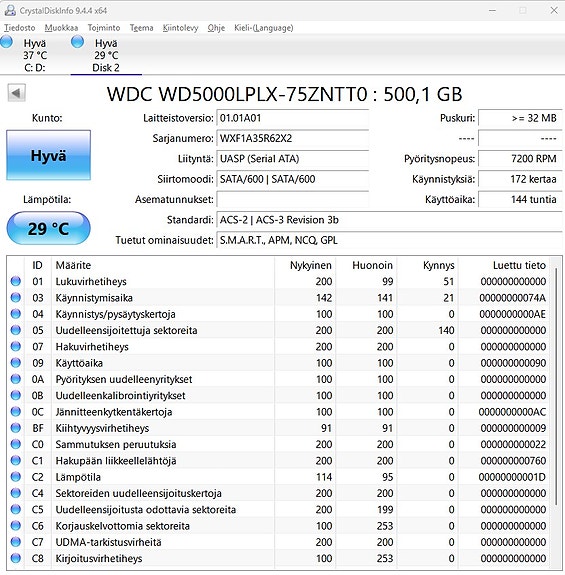Click status orb for Lukuvirheetiheys row
The image size is (565, 575).
tap(16, 281)
